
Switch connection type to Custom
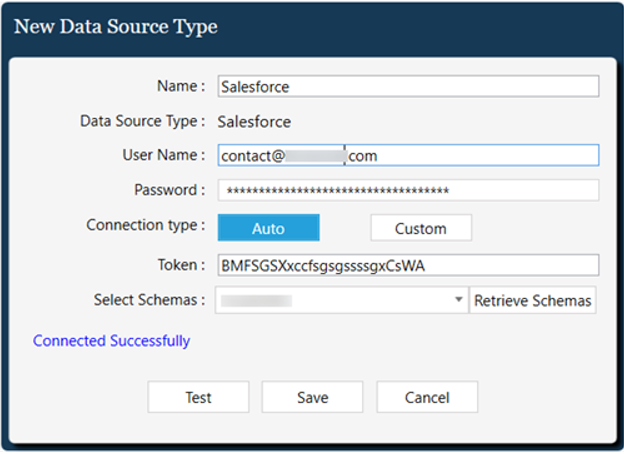(x=420, y=228)
